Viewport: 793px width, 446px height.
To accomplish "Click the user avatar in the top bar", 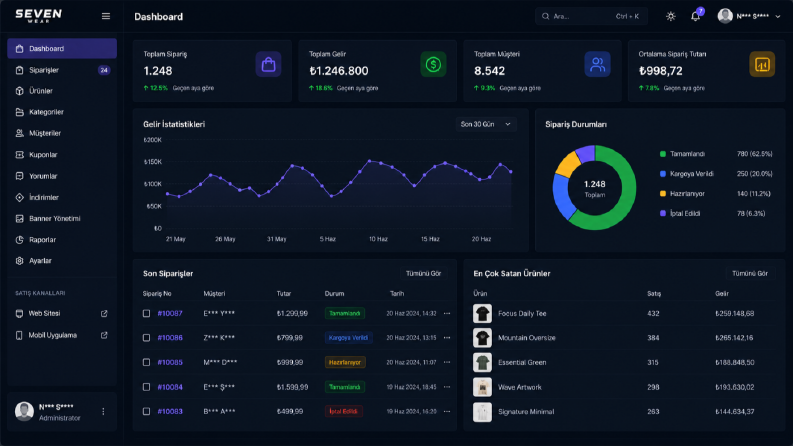I will pos(725,16).
